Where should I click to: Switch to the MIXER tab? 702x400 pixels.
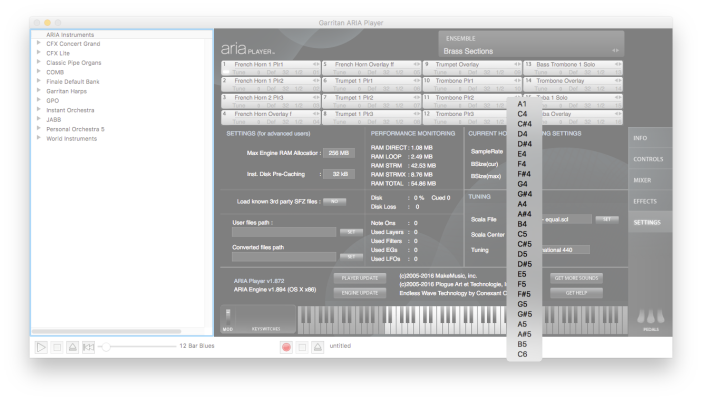(x=650, y=180)
